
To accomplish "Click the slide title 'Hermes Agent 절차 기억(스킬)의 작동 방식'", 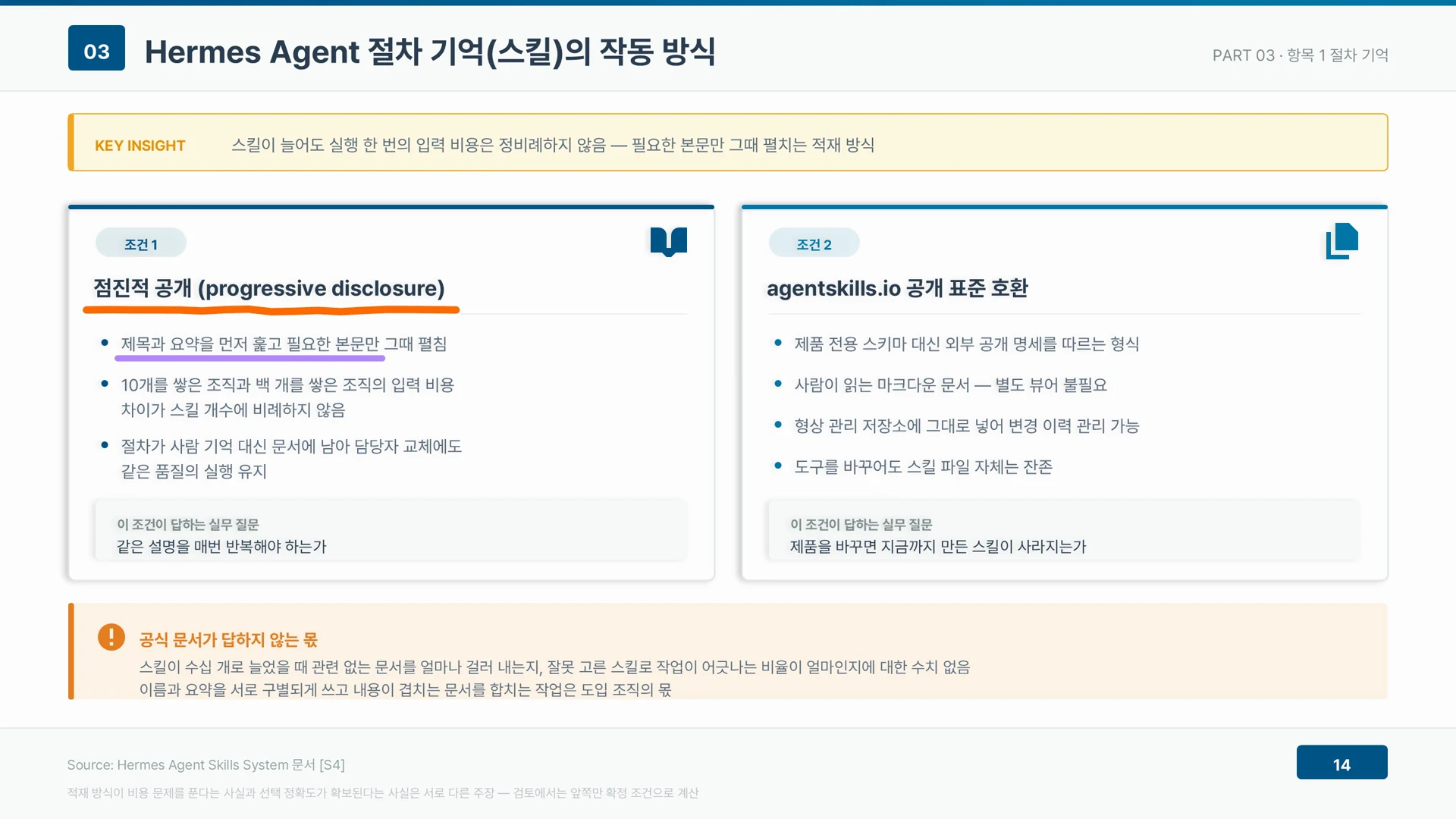I will [x=430, y=51].
